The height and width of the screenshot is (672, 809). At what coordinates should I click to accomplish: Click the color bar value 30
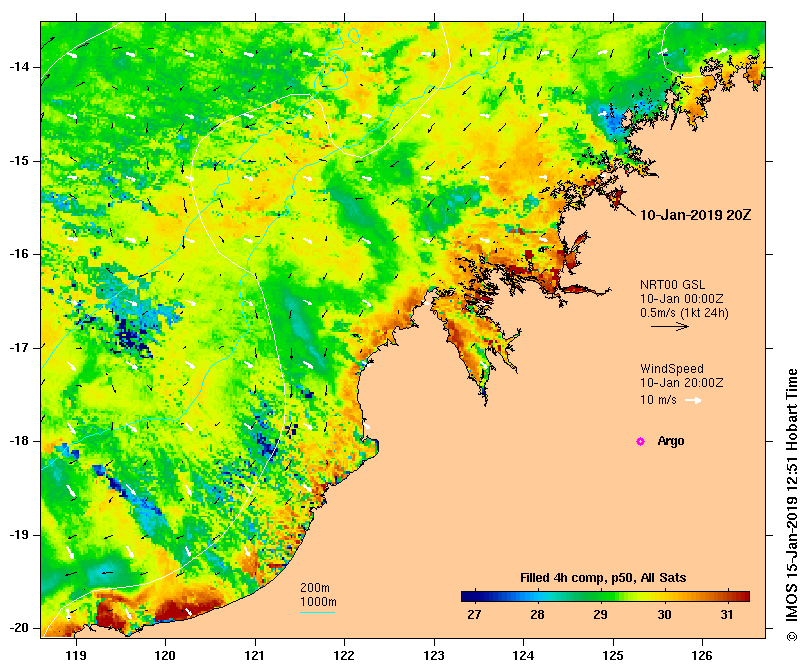pos(664,615)
